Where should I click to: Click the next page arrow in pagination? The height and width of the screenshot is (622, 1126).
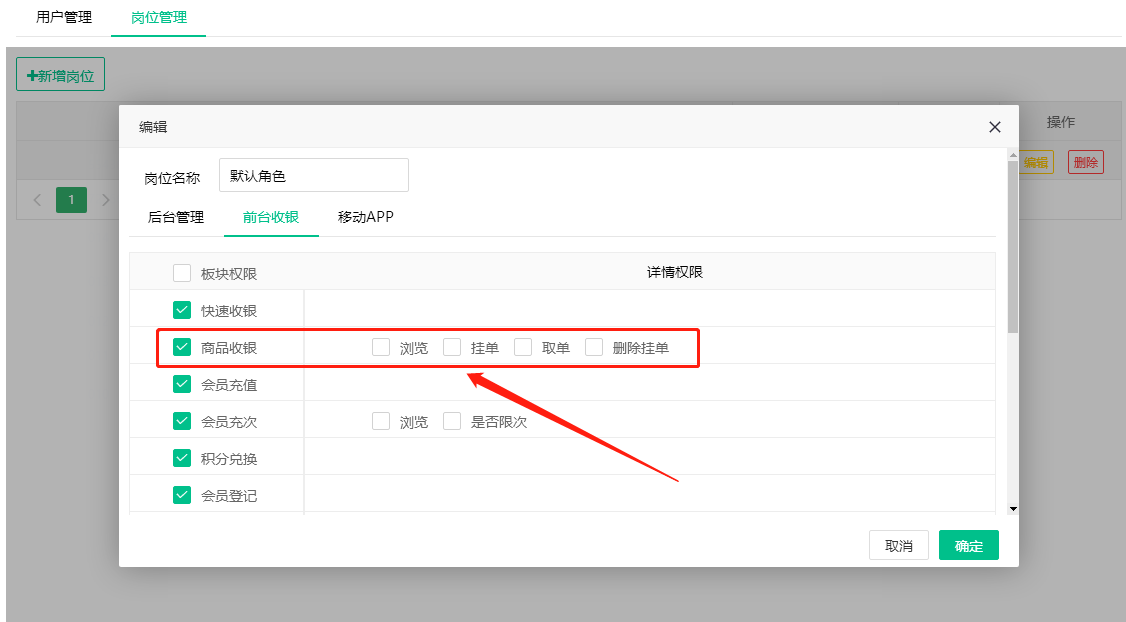105,200
